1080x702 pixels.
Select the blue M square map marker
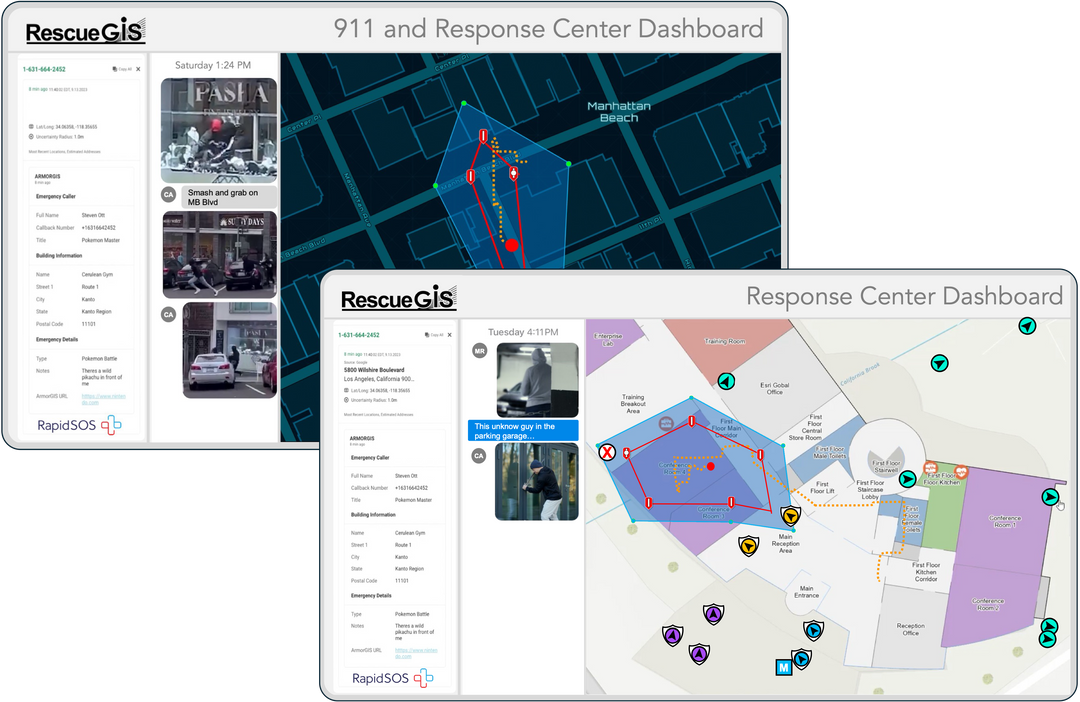coord(783,666)
